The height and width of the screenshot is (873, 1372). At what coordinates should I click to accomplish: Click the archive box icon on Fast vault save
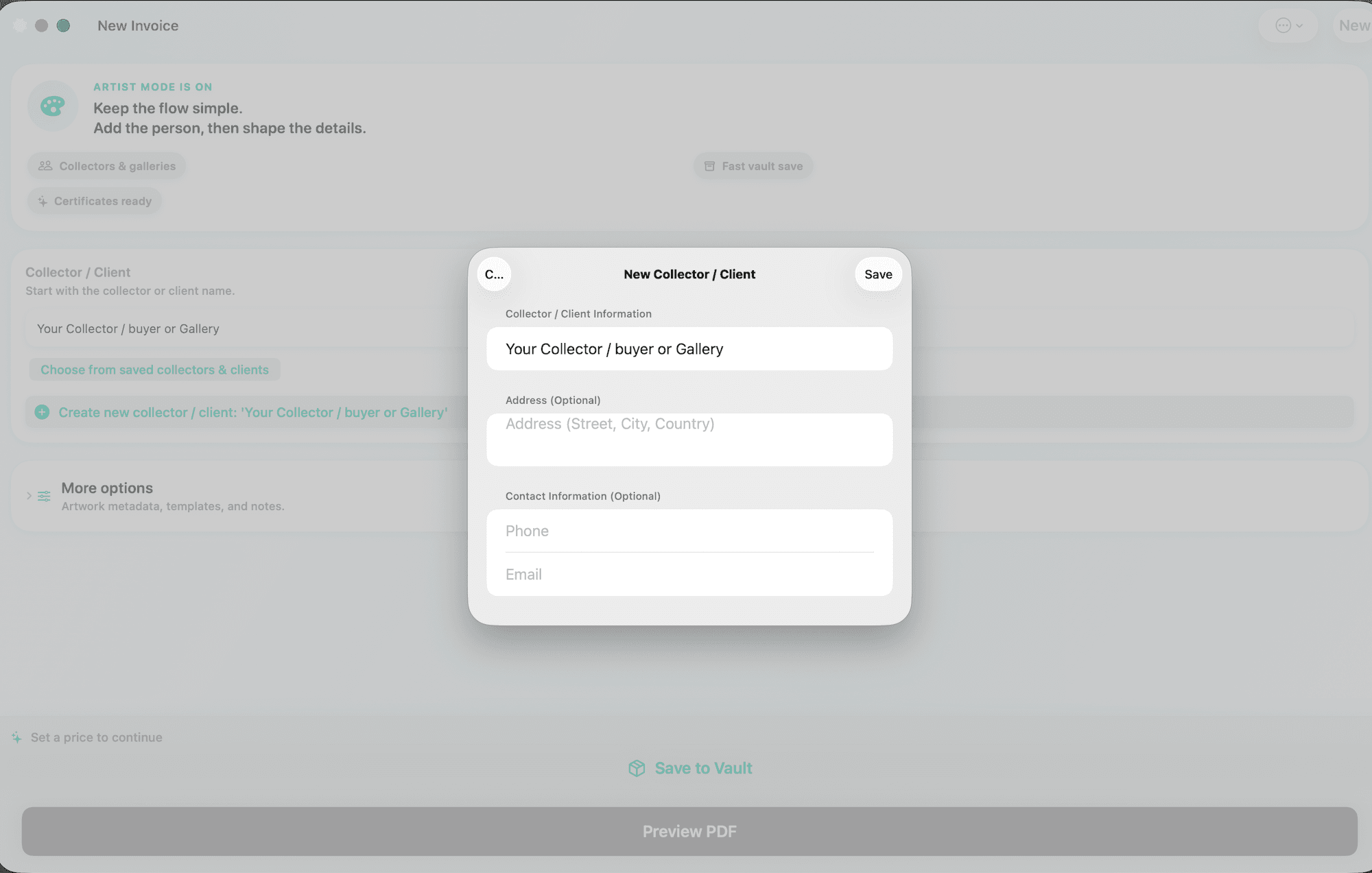709,166
